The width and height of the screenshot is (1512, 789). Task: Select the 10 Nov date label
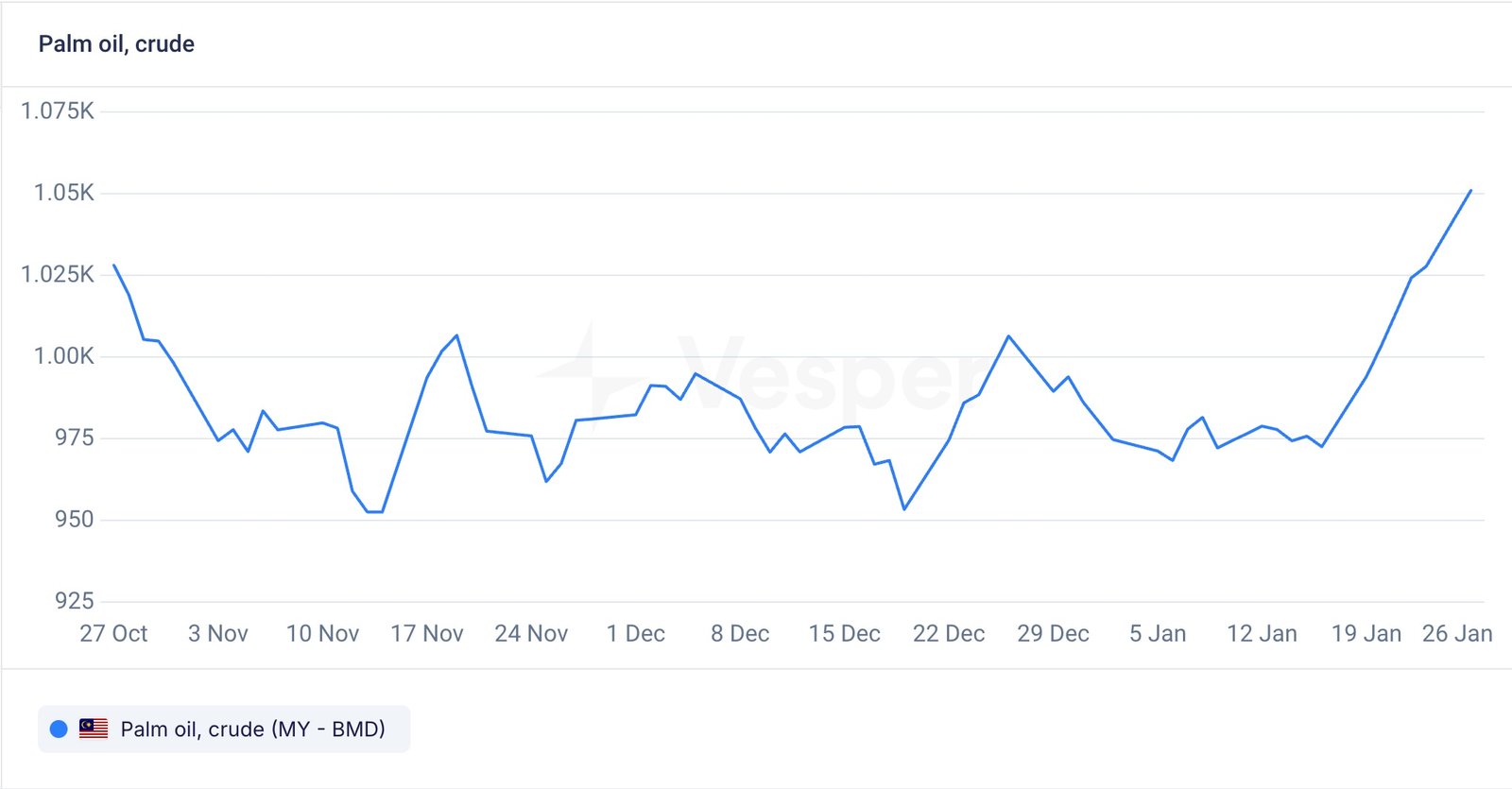[322, 633]
